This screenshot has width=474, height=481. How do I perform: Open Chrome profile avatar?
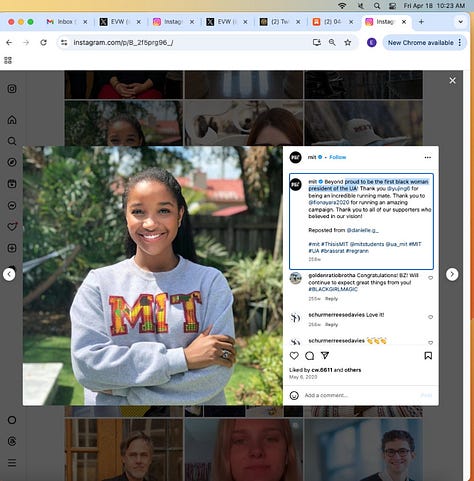point(372,42)
